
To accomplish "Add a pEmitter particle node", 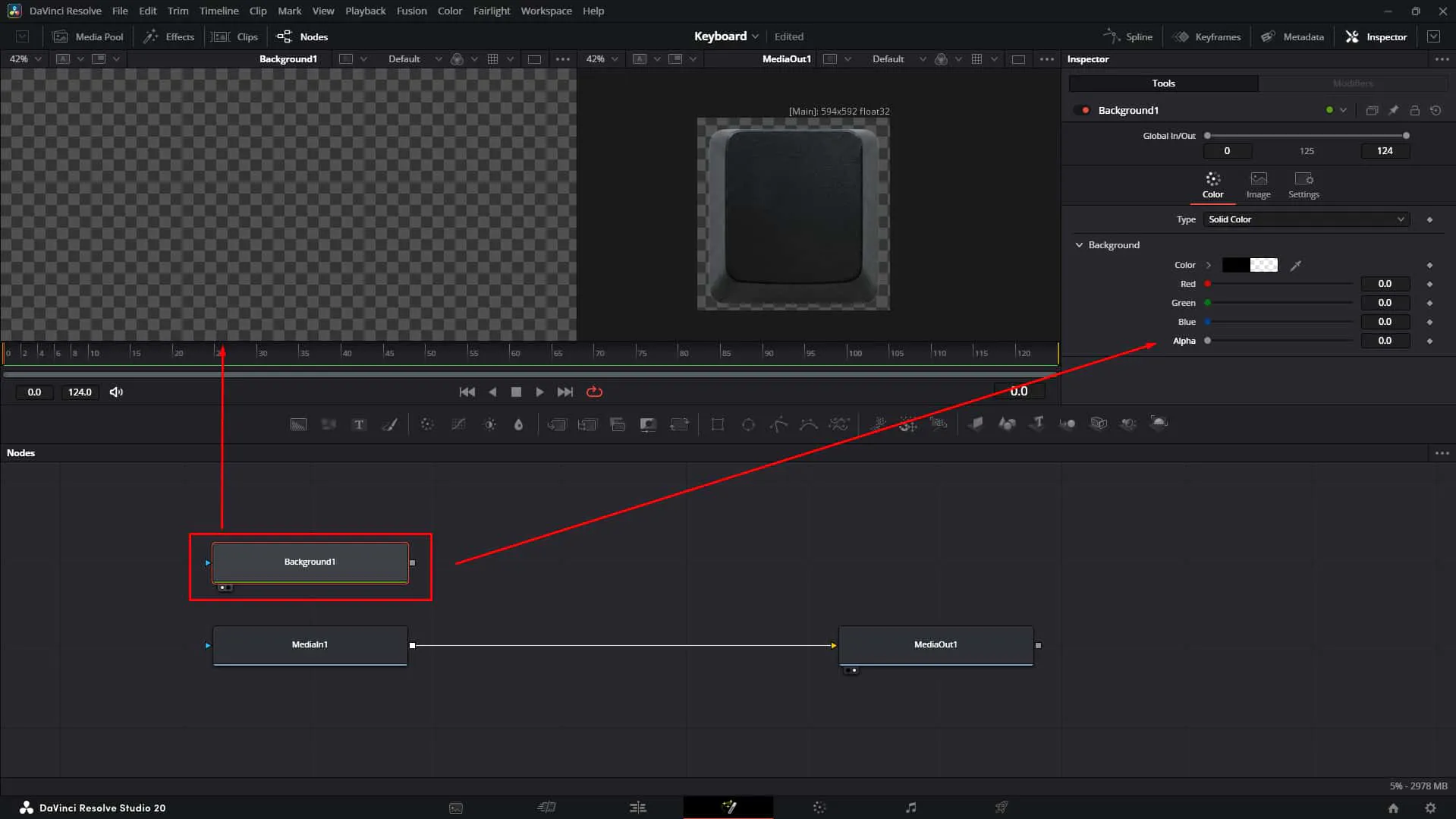I will coord(878,424).
